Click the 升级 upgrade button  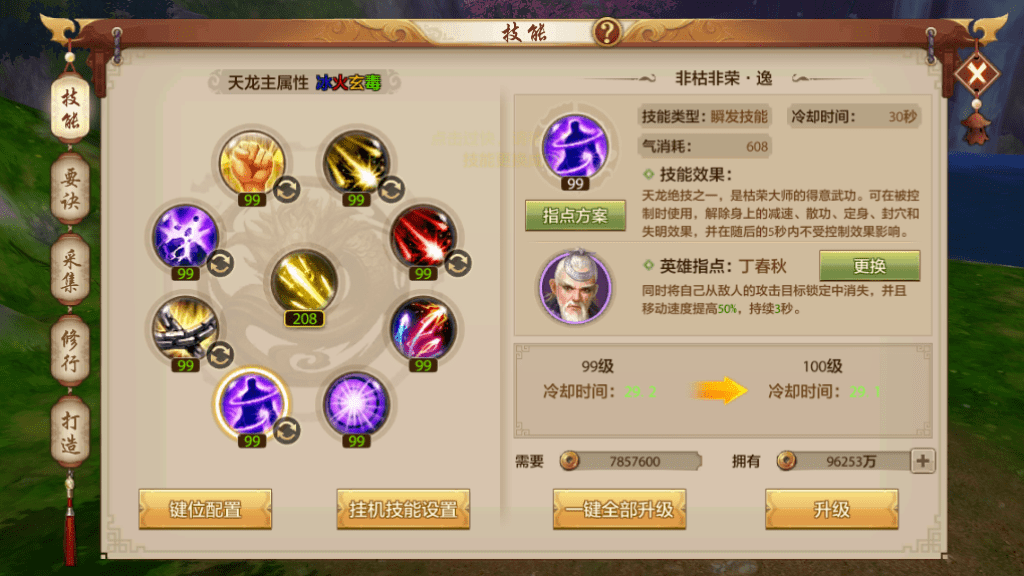831,509
